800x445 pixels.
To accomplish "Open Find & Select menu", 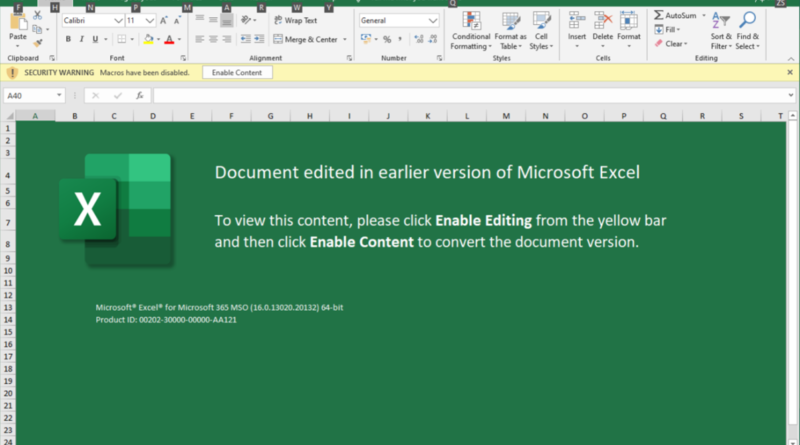I will click(x=747, y=31).
